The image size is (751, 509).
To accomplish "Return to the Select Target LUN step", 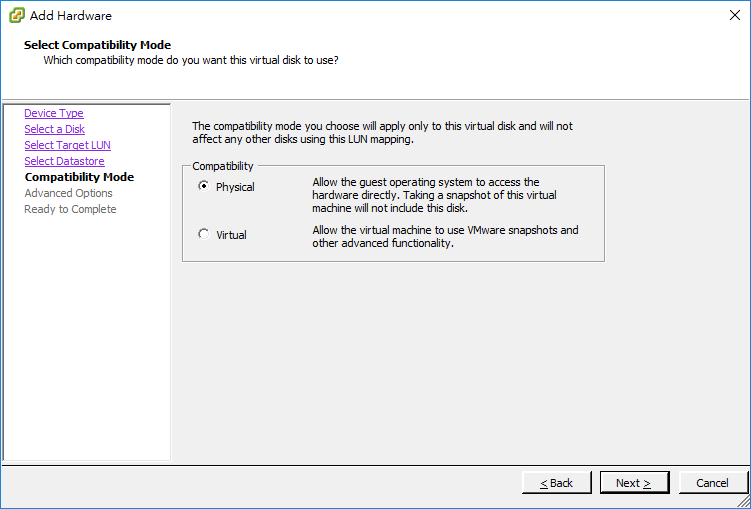I will [x=68, y=145].
